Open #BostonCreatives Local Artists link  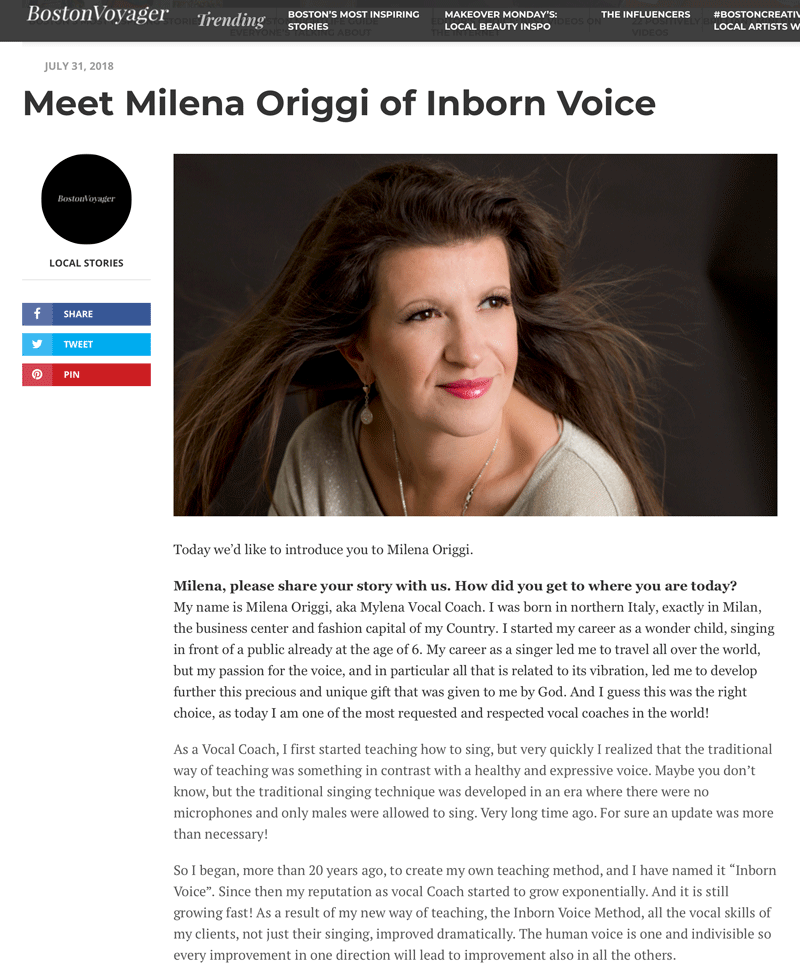point(756,20)
